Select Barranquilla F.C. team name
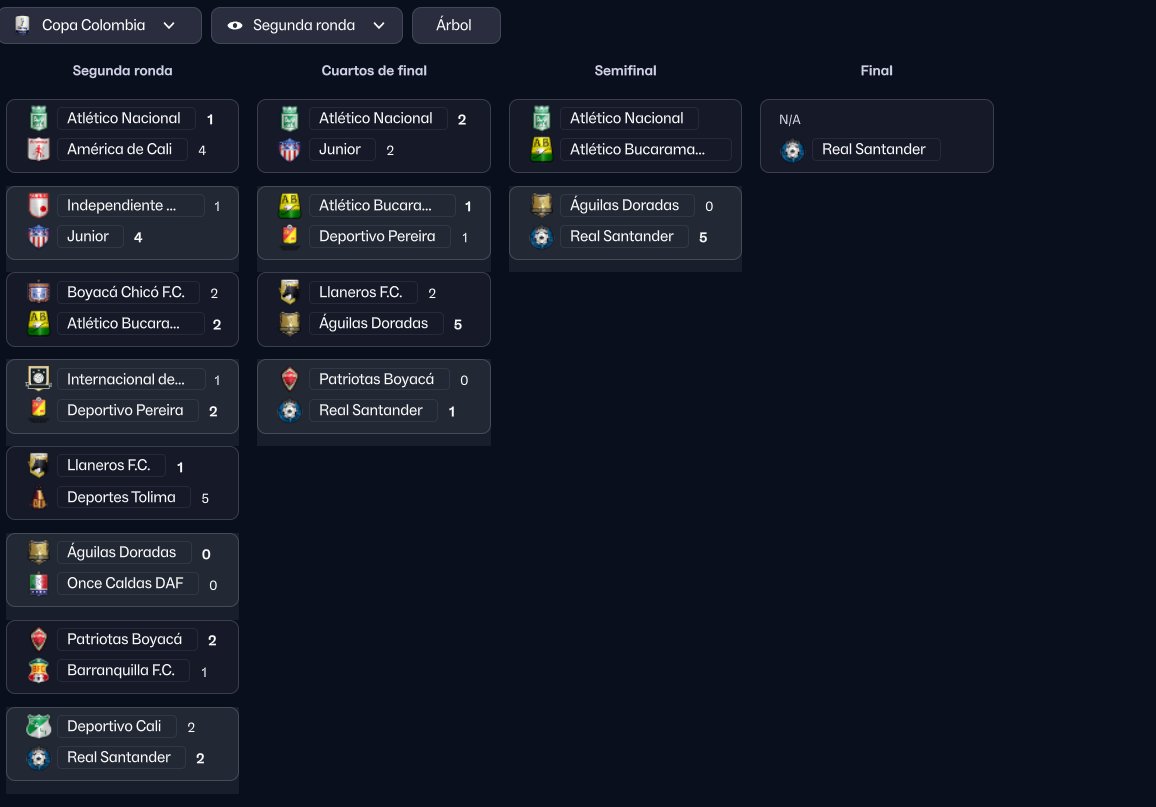This screenshot has height=807, width=1156. click(x=121, y=670)
